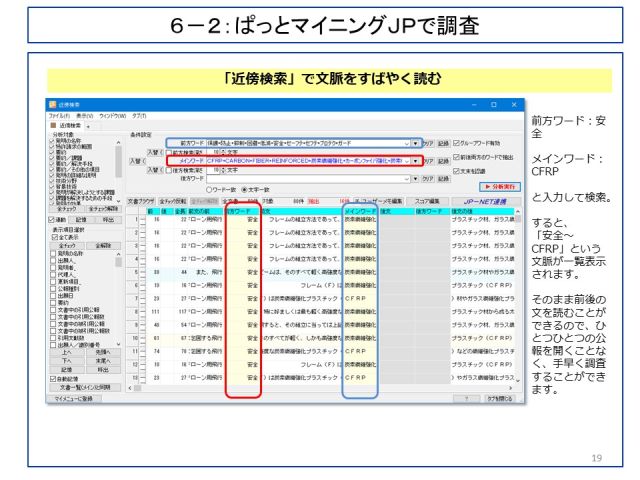Check 出願日 in display items list
Viewport: 640px width, 480px height.
[53, 296]
